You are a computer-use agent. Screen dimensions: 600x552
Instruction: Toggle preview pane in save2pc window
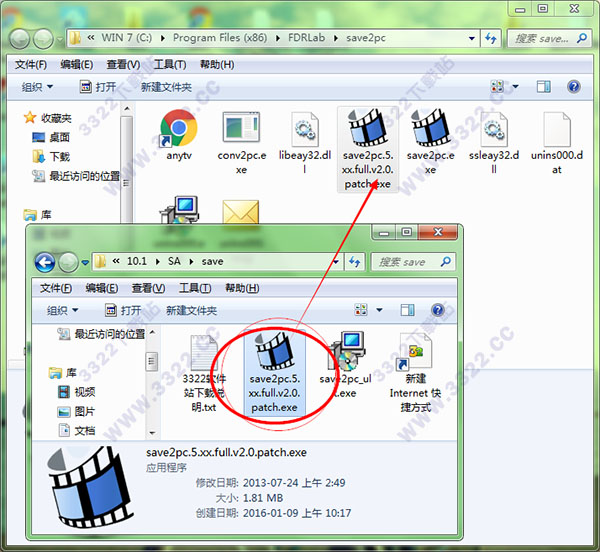[x=543, y=87]
